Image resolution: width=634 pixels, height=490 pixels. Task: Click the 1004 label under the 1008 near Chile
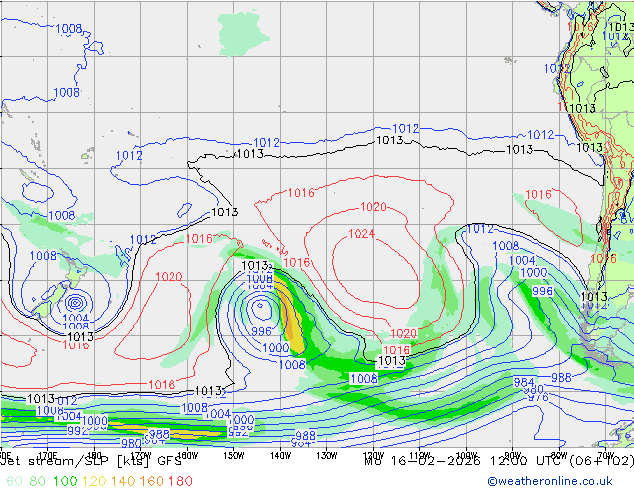(x=522, y=260)
